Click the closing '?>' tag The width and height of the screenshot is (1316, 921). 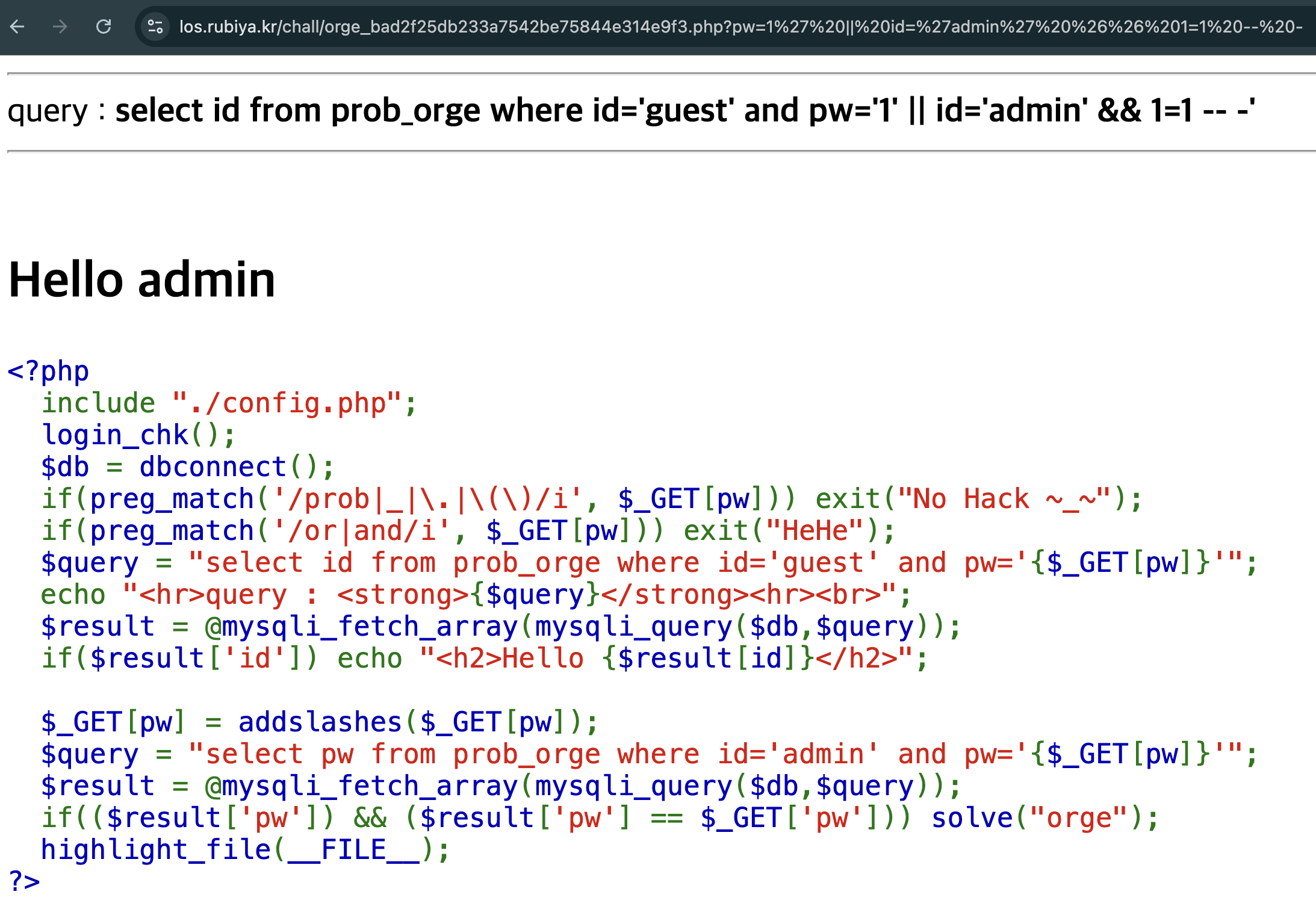(x=24, y=881)
